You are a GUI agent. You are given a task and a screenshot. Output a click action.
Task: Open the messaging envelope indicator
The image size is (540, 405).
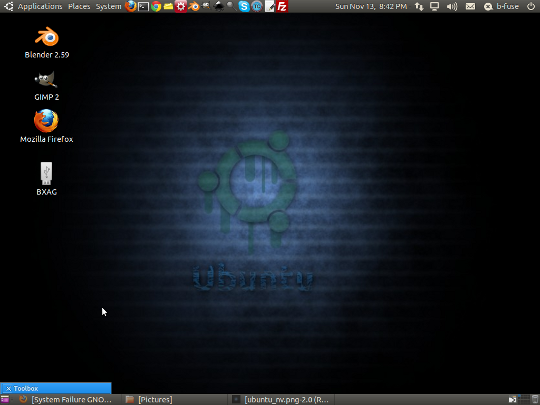pyautogui.click(x=470, y=6)
